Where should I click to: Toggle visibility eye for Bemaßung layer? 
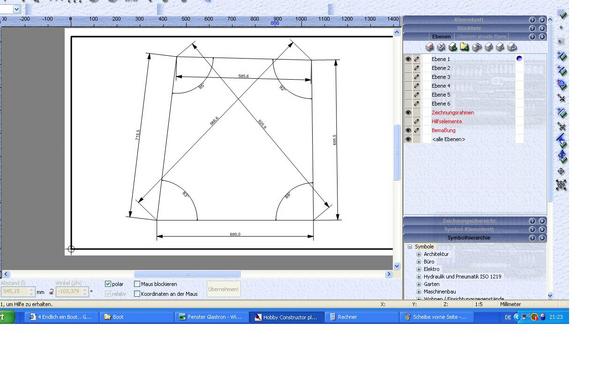click(408, 130)
